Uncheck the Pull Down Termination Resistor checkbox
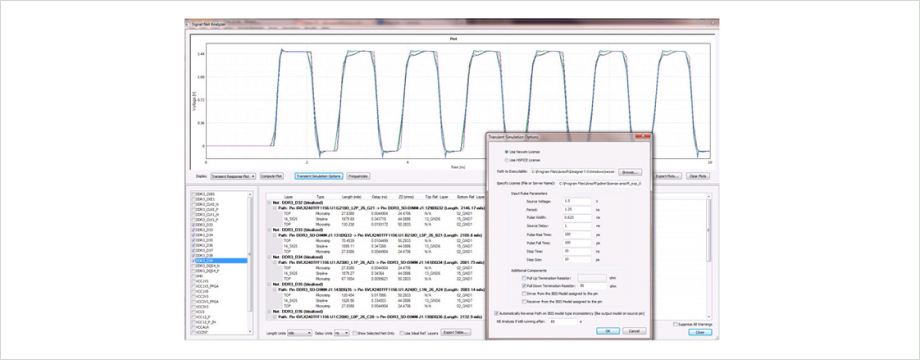 click(523, 286)
